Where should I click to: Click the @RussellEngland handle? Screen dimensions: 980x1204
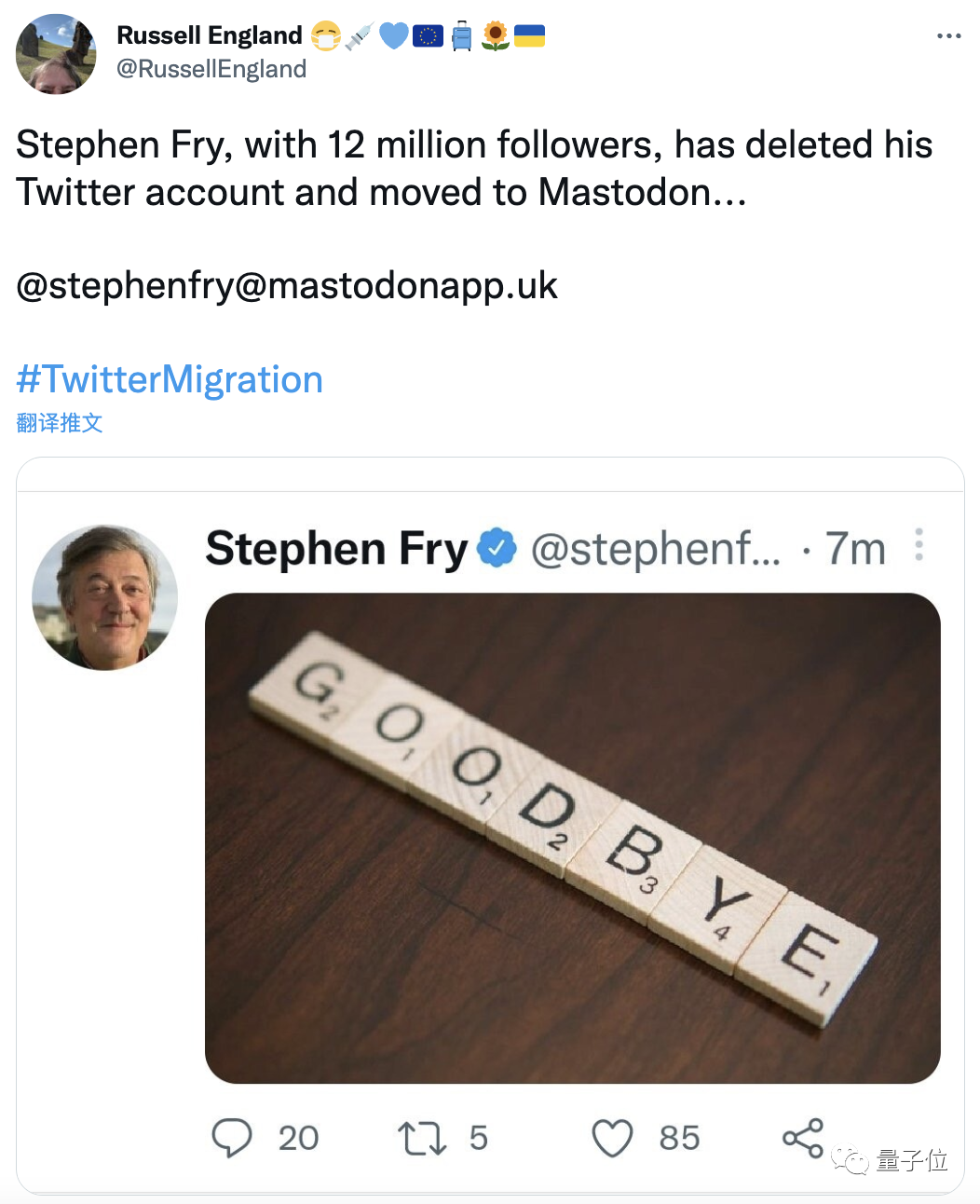click(211, 69)
